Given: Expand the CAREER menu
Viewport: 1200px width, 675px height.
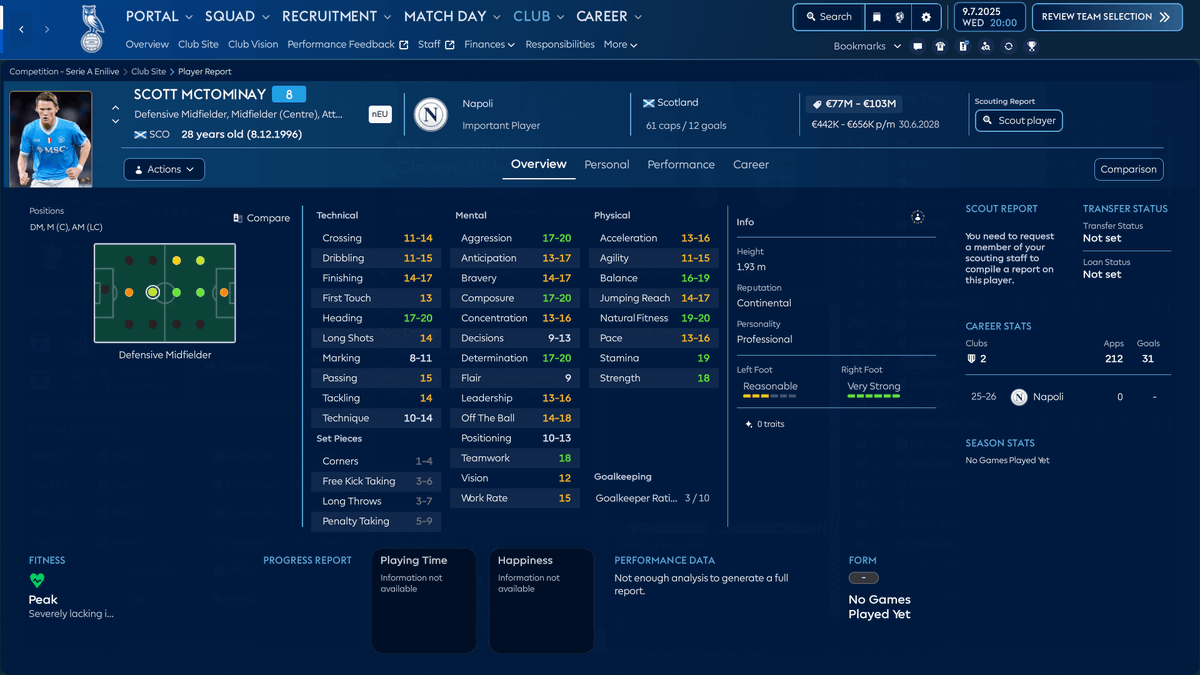Looking at the screenshot, I should [x=609, y=16].
